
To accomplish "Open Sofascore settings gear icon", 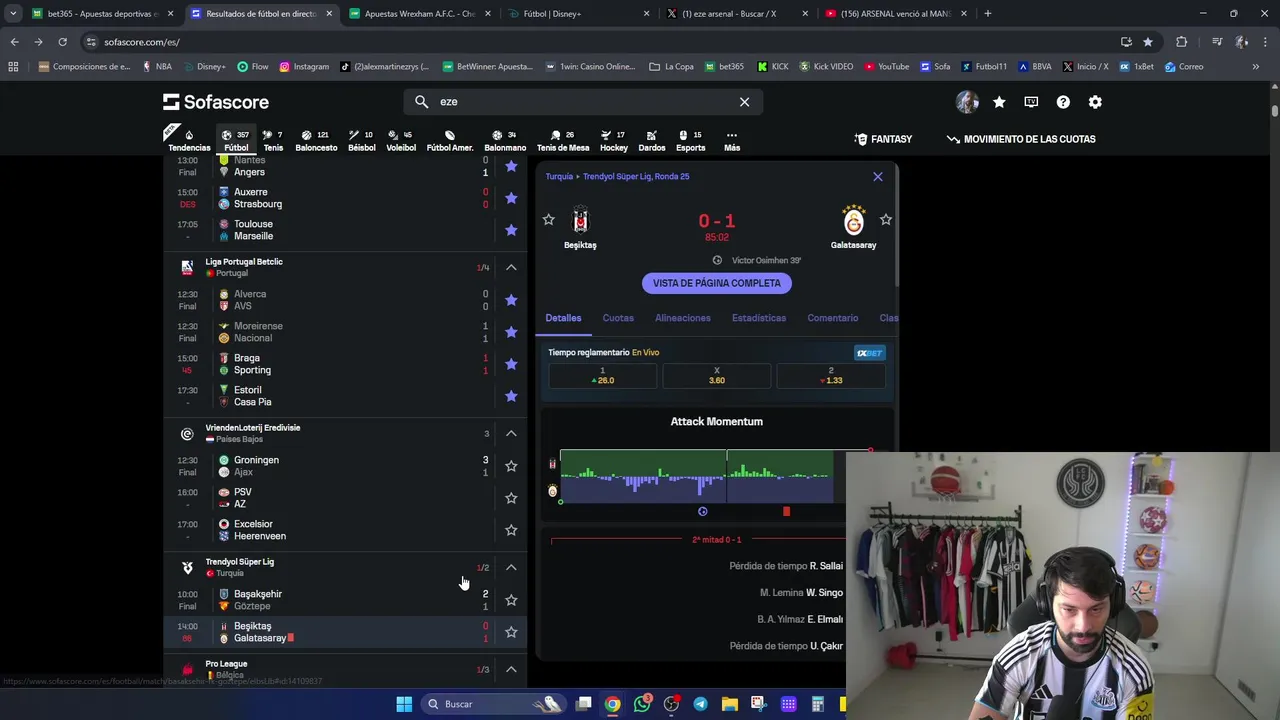I will point(1095,102).
